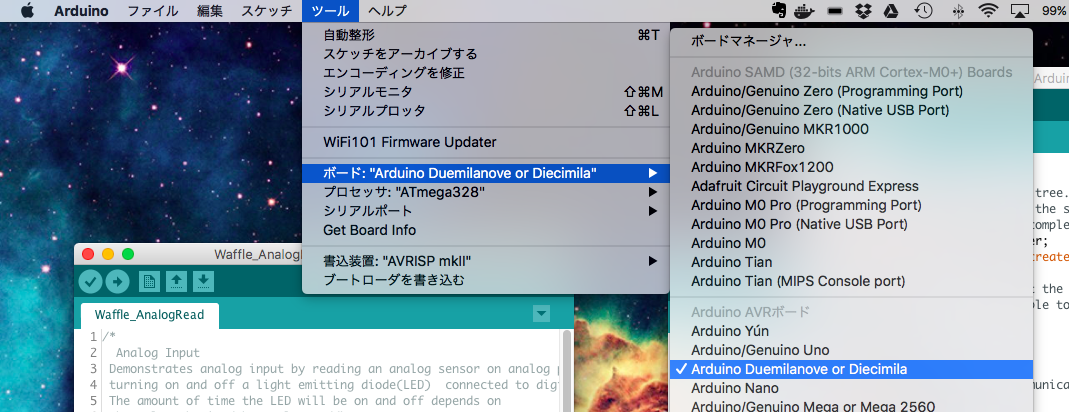The width and height of the screenshot is (1069, 412).
Task: Click the sketch editor vertical scrollbar
Action: [x=565, y=371]
